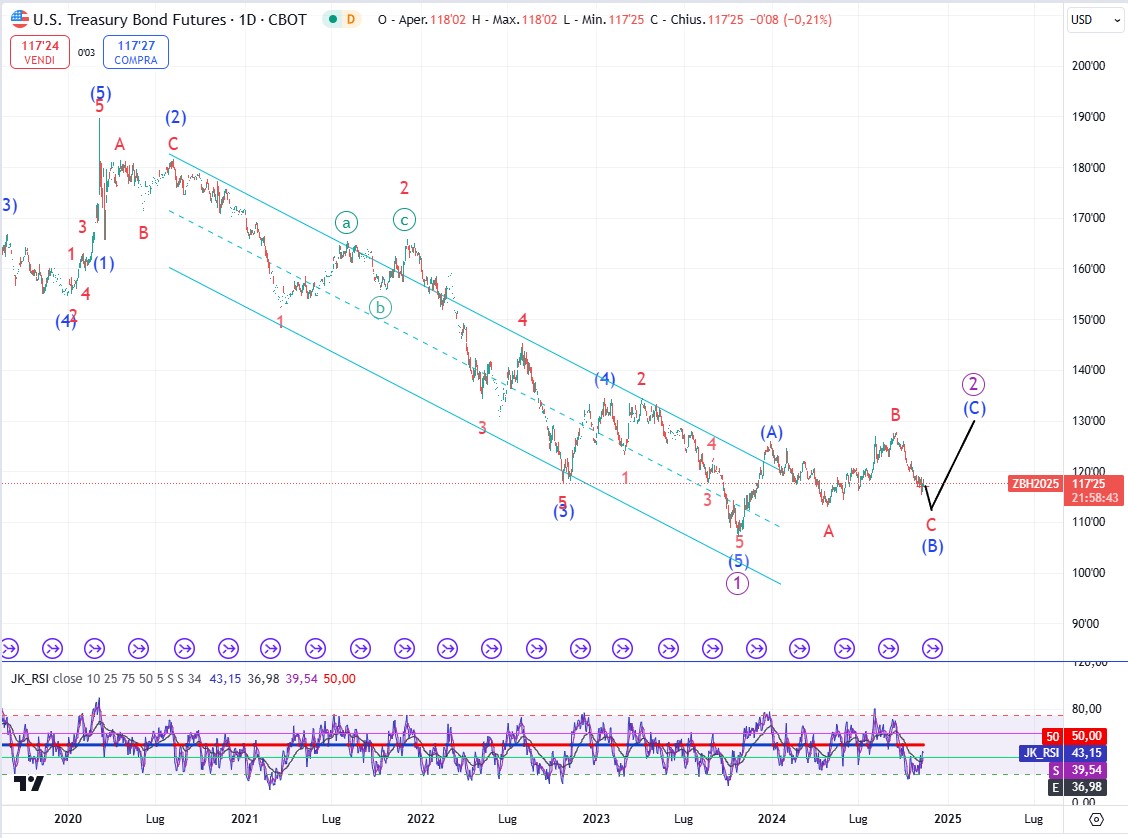This screenshot has height=838, width=1128.
Task: Click the green market status dot
Action: coord(332,19)
